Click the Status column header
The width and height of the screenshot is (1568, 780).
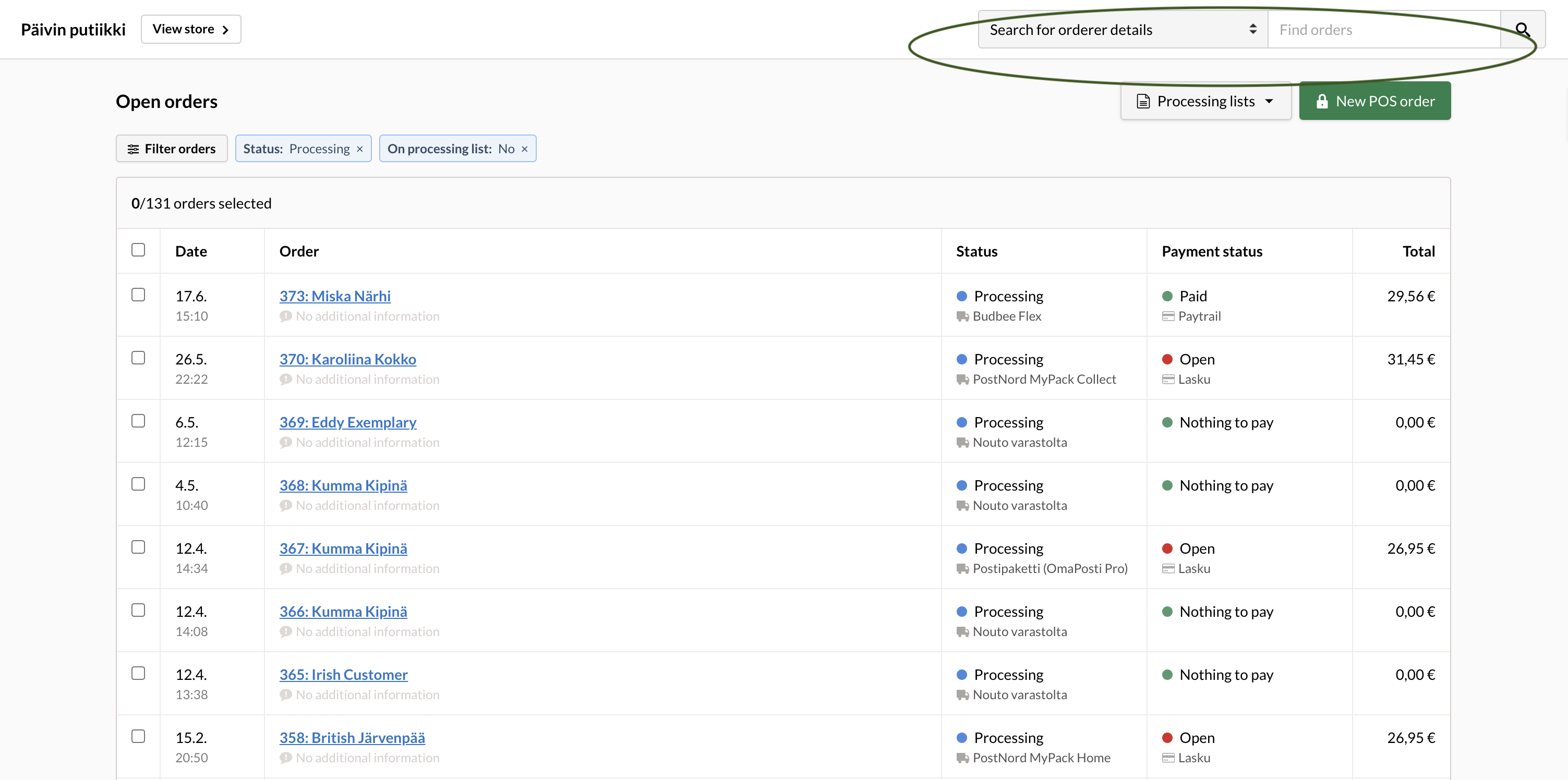976,251
